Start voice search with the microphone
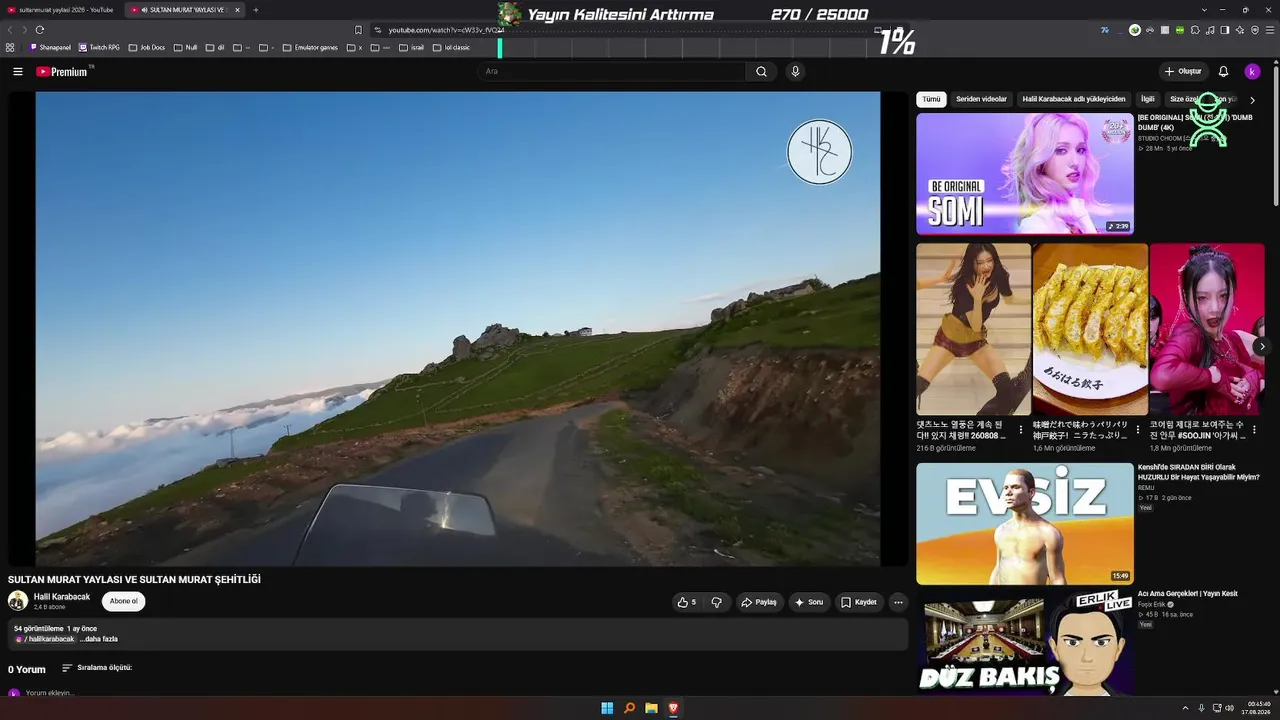Image resolution: width=1280 pixels, height=720 pixels. 795,71
